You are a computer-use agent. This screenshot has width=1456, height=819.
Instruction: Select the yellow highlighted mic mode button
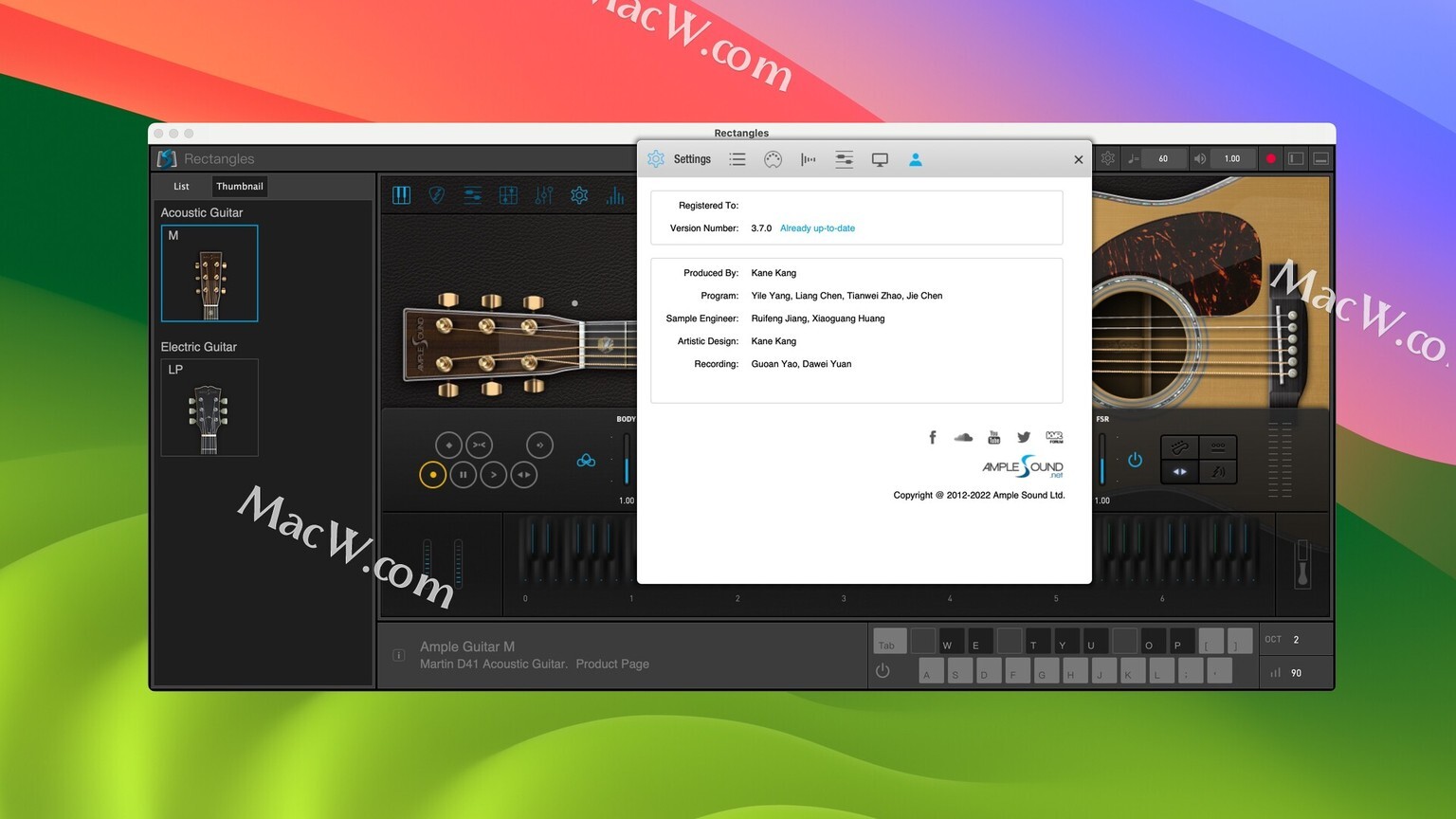[x=432, y=474]
